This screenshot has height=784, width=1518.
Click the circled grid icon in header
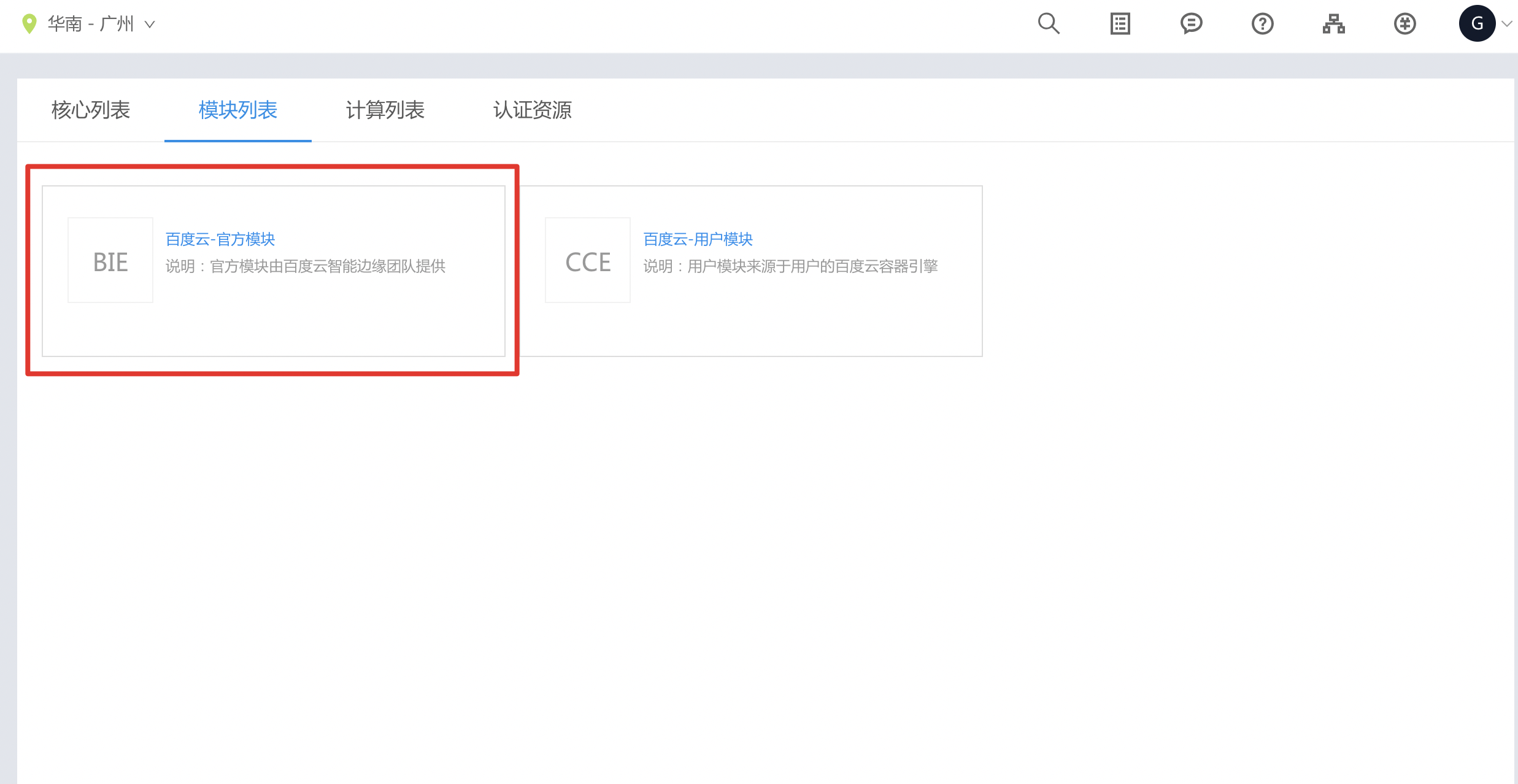(x=1404, y=24)
